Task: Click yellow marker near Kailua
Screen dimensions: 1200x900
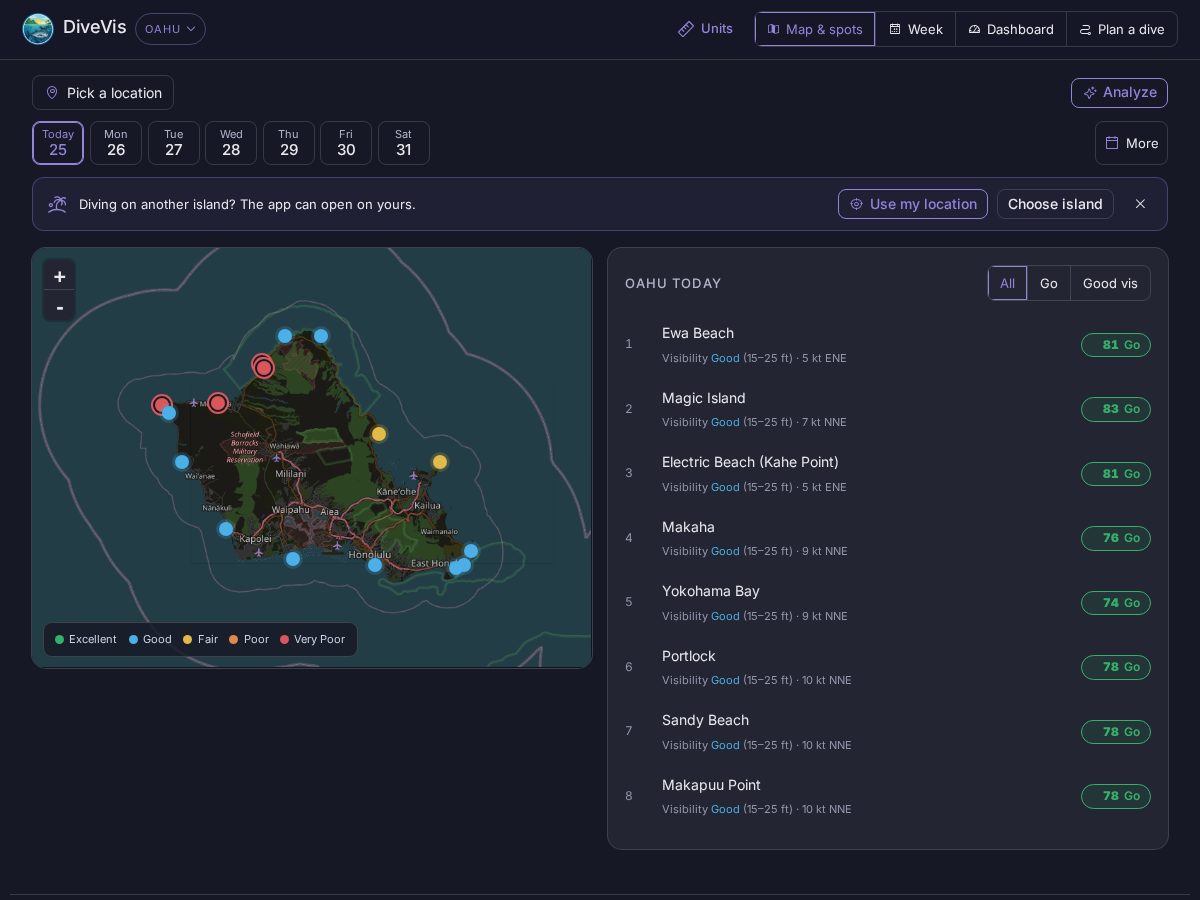Action: tap(440, 462)
